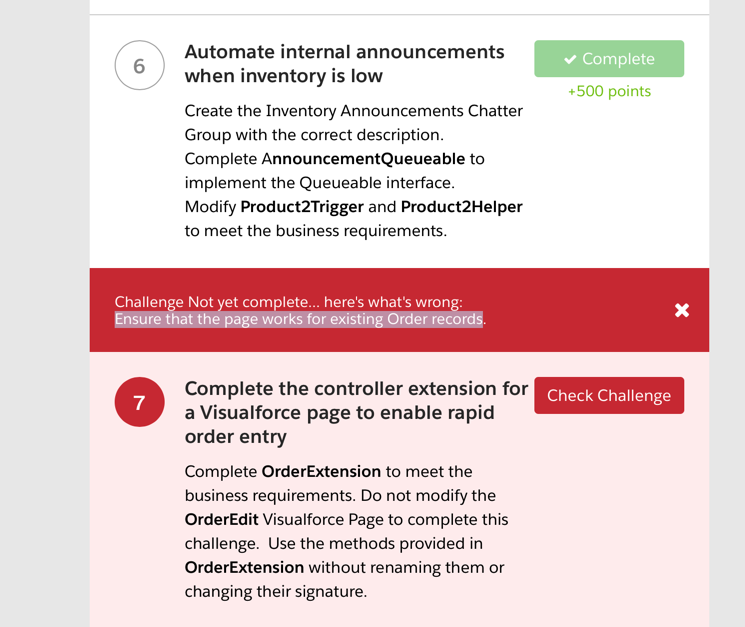Click bold OrderExtension after the word 'Complete'
745x627 pixels.
click(x=321, y=471)
